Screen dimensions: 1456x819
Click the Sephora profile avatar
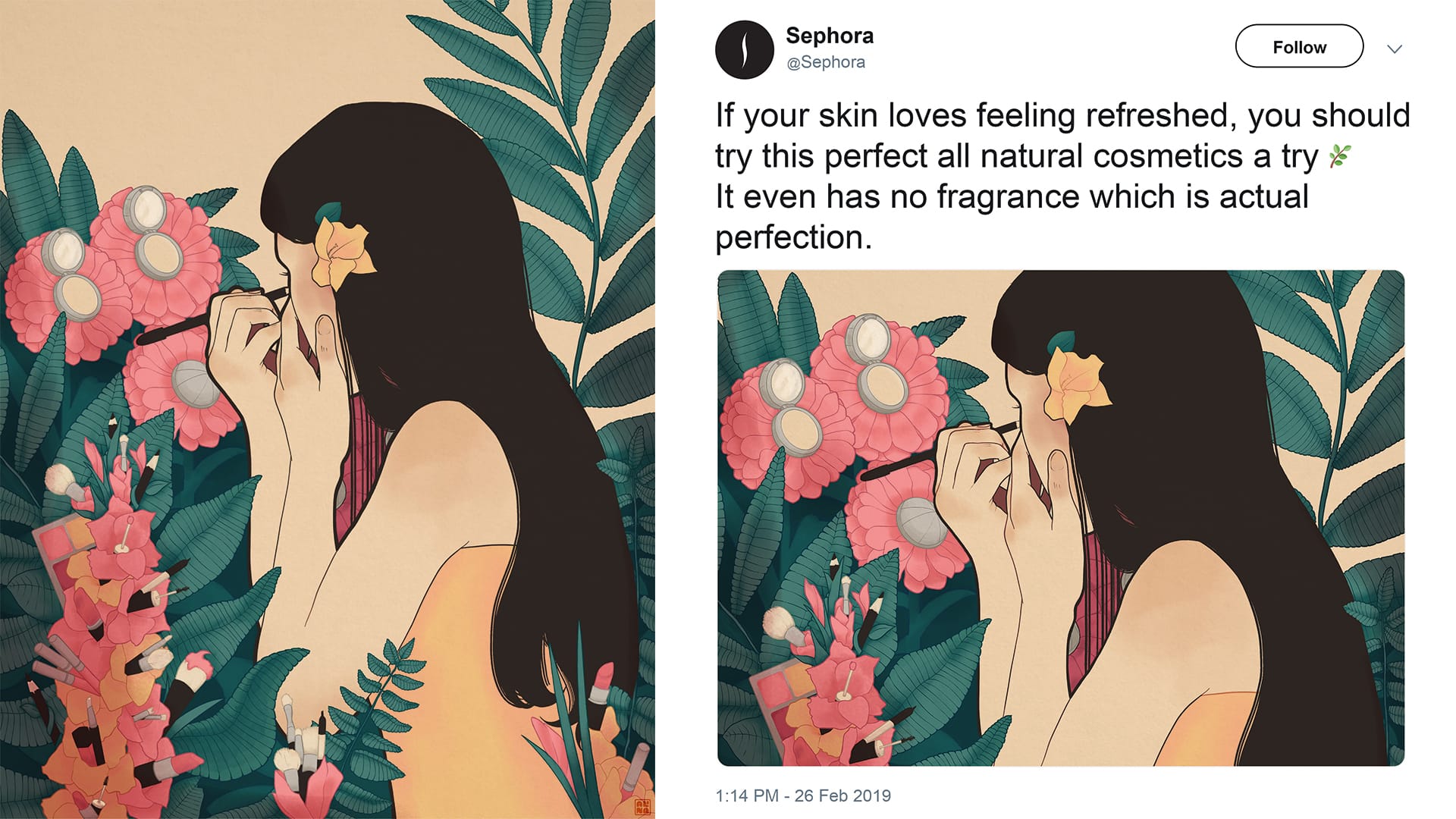(x=744, y=49)
